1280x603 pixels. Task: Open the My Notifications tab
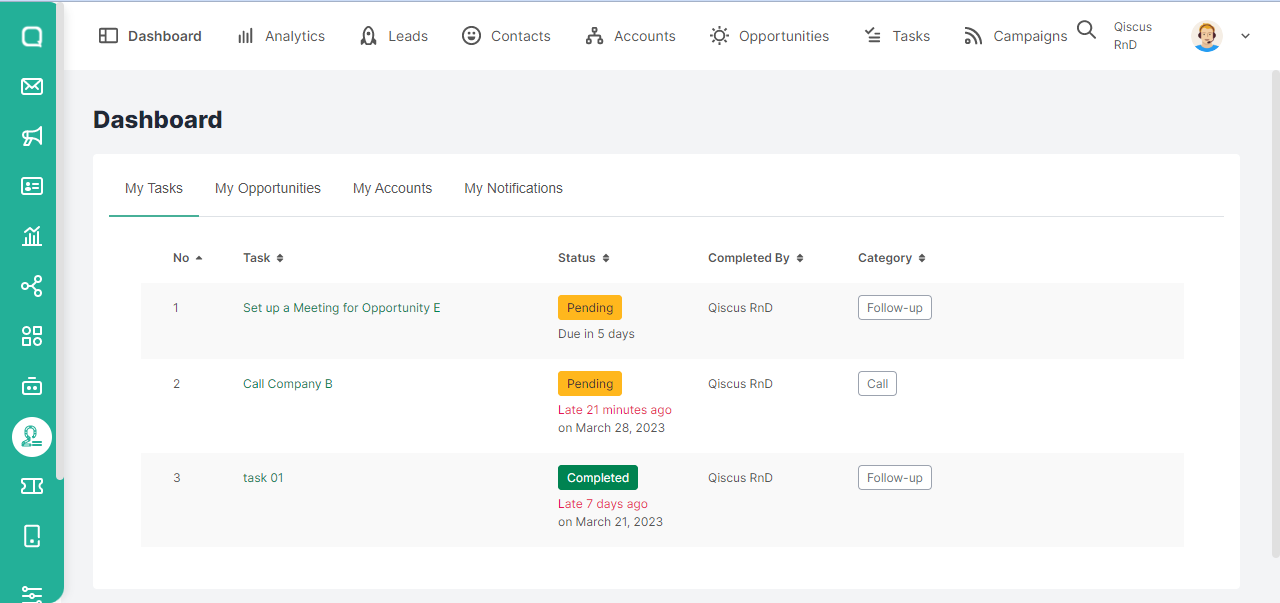[513, 188]
